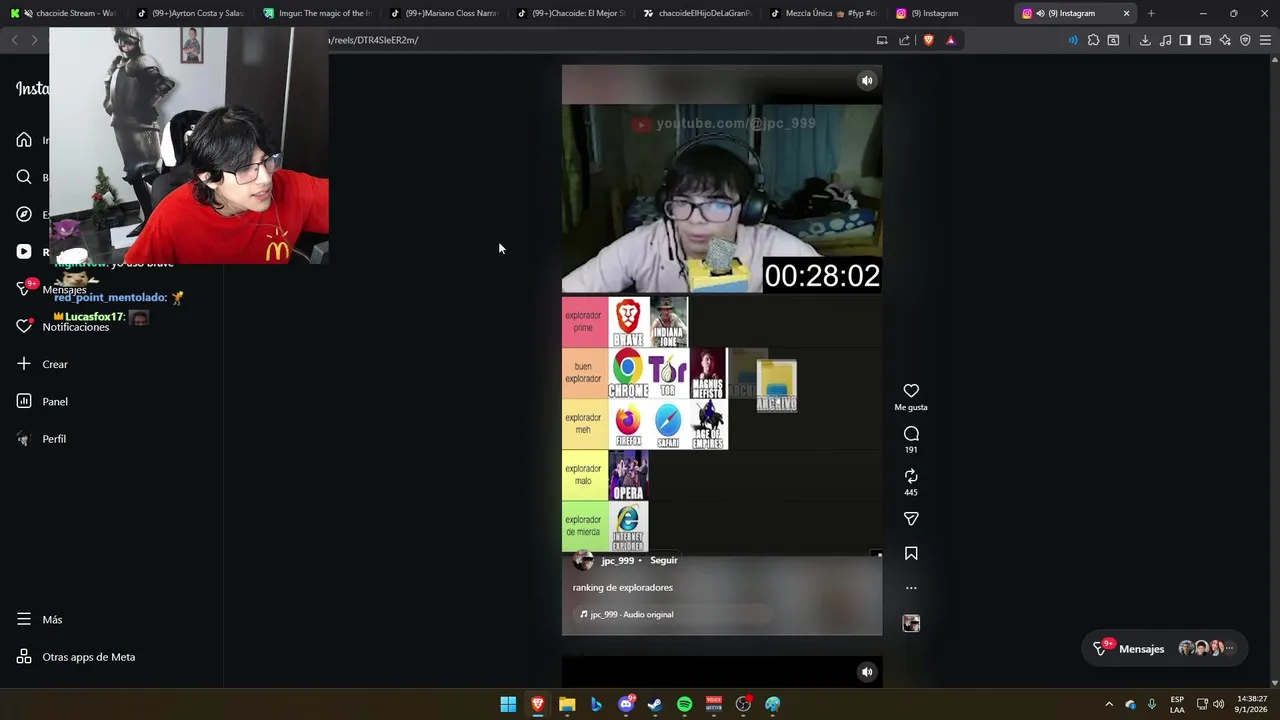
Task: Open the ESP LAA input language switcher
Action: [x=1177, y=704]
